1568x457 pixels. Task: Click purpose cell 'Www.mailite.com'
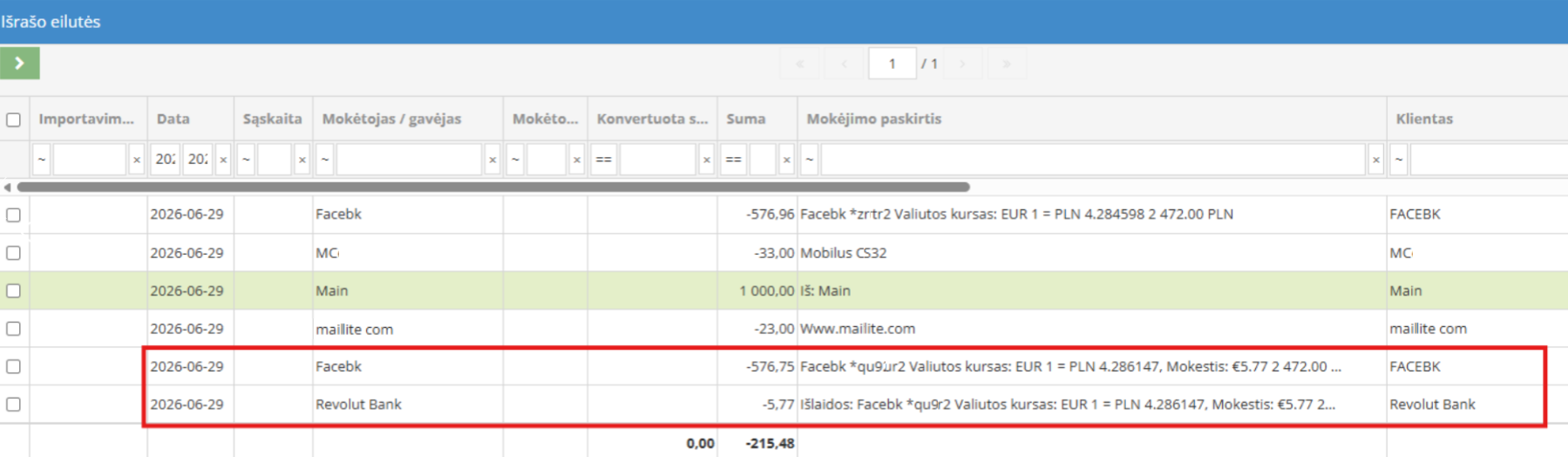(858, 329)
